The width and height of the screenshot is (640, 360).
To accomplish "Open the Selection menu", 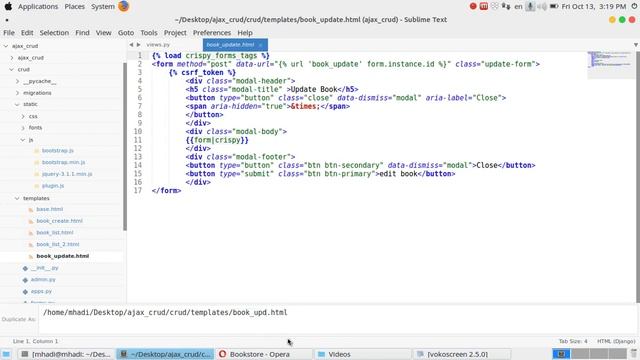I will pyautogui.click(x=54, y=33).
